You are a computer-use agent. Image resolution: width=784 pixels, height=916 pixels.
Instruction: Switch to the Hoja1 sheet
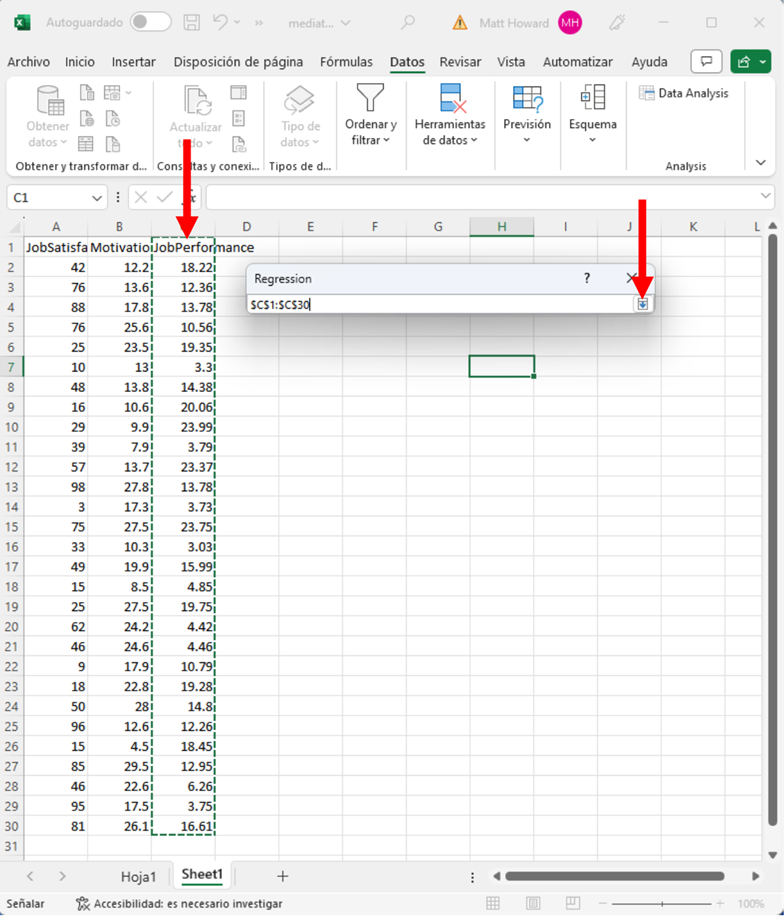point(138,876)
